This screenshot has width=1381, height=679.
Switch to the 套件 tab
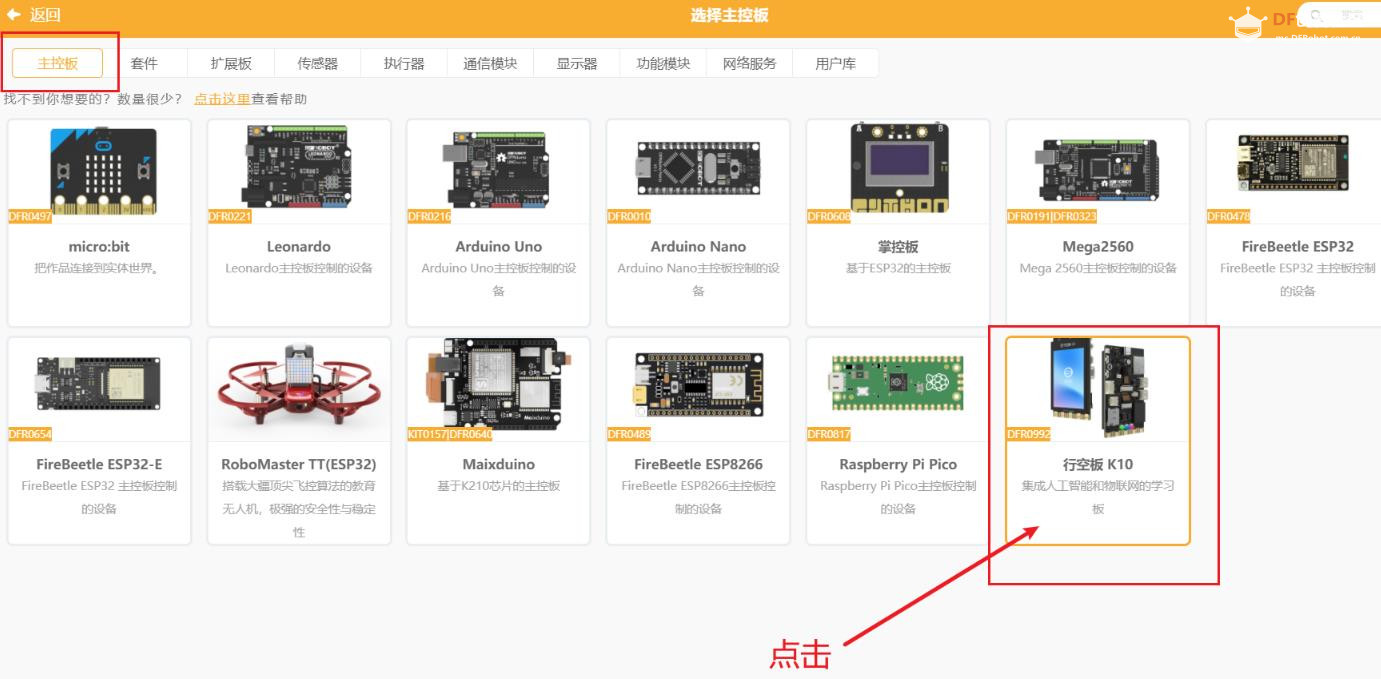[x=146, y=62]
